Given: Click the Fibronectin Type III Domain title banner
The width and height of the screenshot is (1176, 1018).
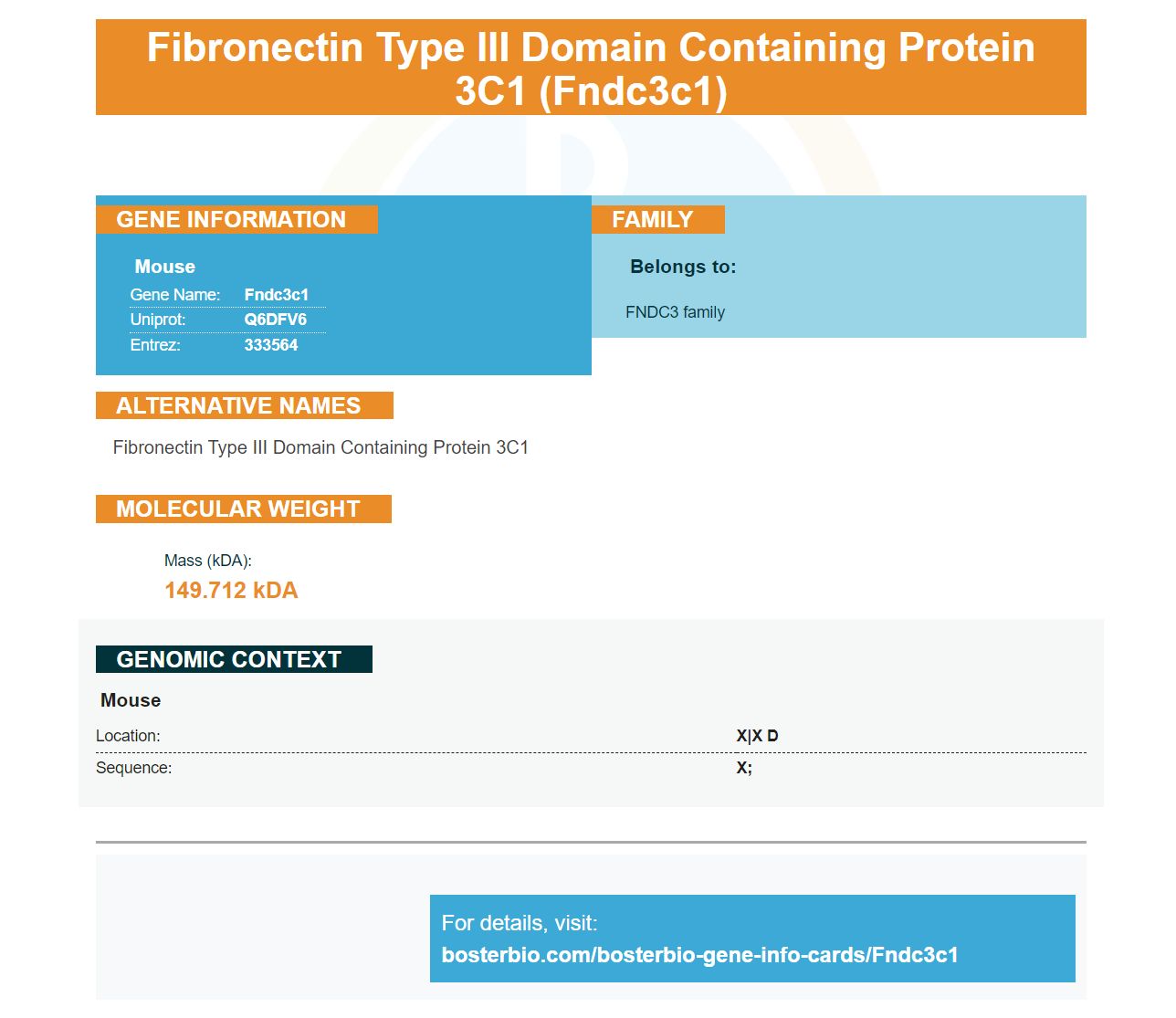Looking at the screenshot, I should pos(591,68).
